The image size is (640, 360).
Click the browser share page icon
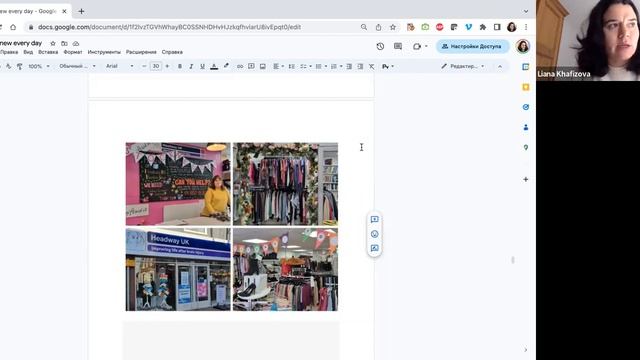coord(378,27)
